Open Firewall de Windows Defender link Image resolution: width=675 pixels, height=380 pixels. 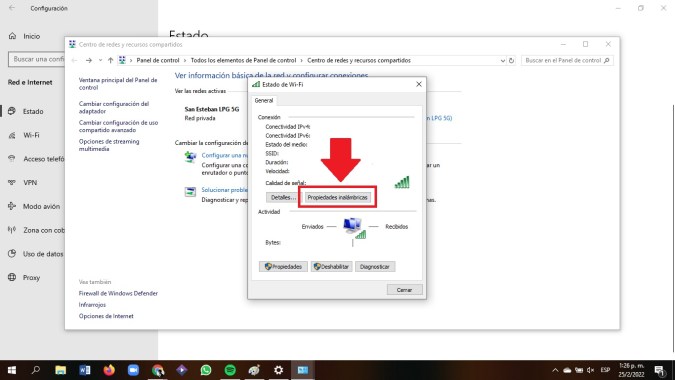(x=118, y=293)
